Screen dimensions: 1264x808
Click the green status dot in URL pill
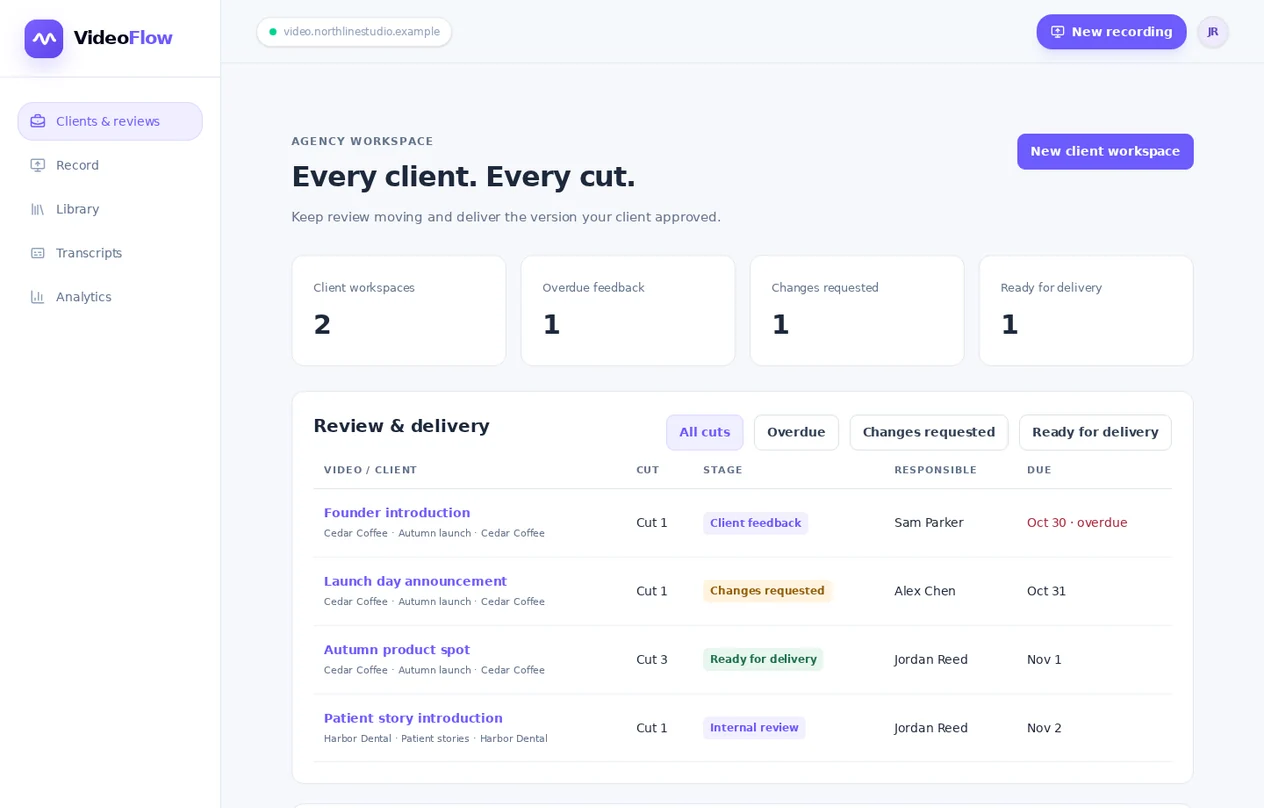point(273,32)
